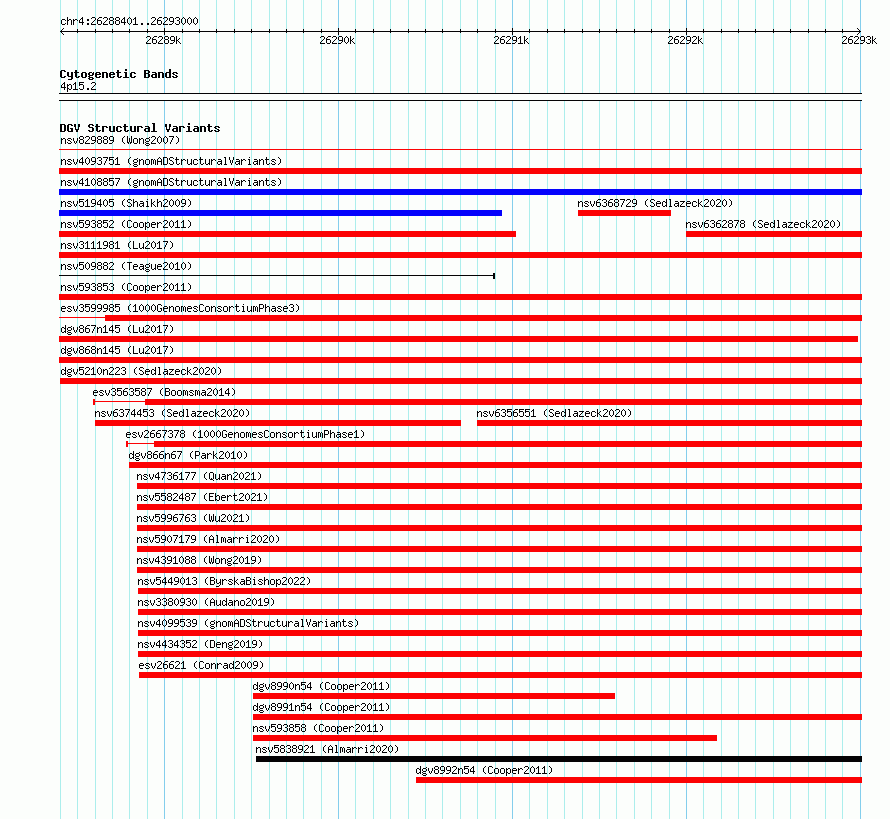Click the 26290k ruler tick label
The image size is (890, 819).
click(x=337, y=40)
